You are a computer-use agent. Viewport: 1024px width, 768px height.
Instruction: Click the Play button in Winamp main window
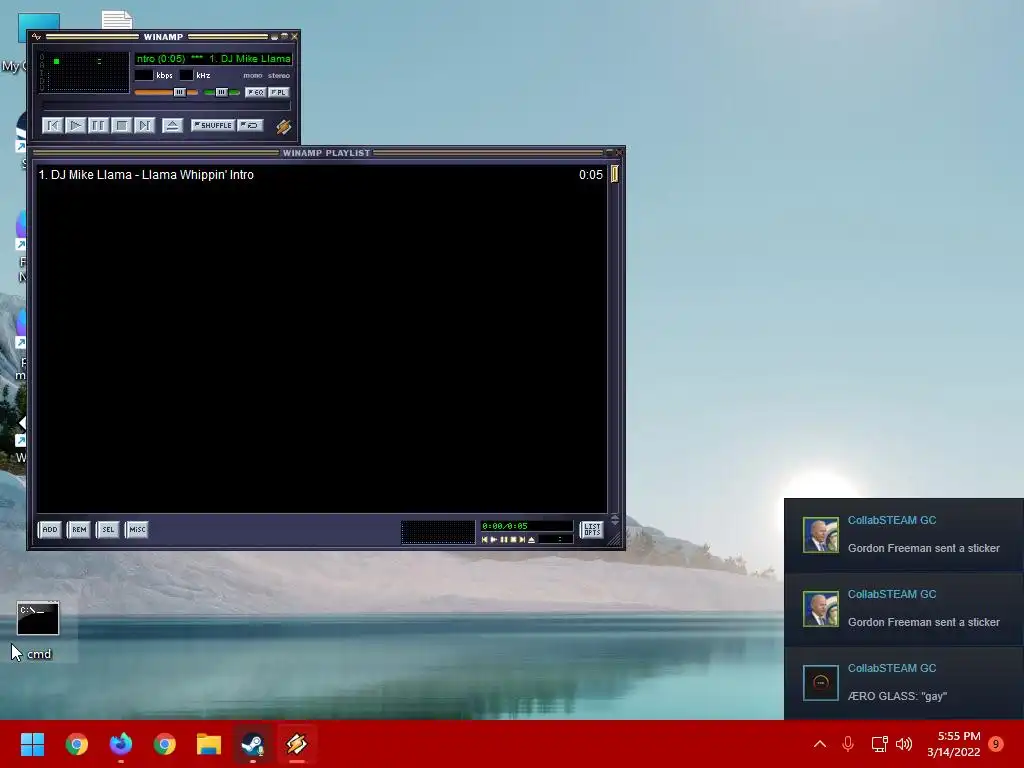click(x=75, y=125)
